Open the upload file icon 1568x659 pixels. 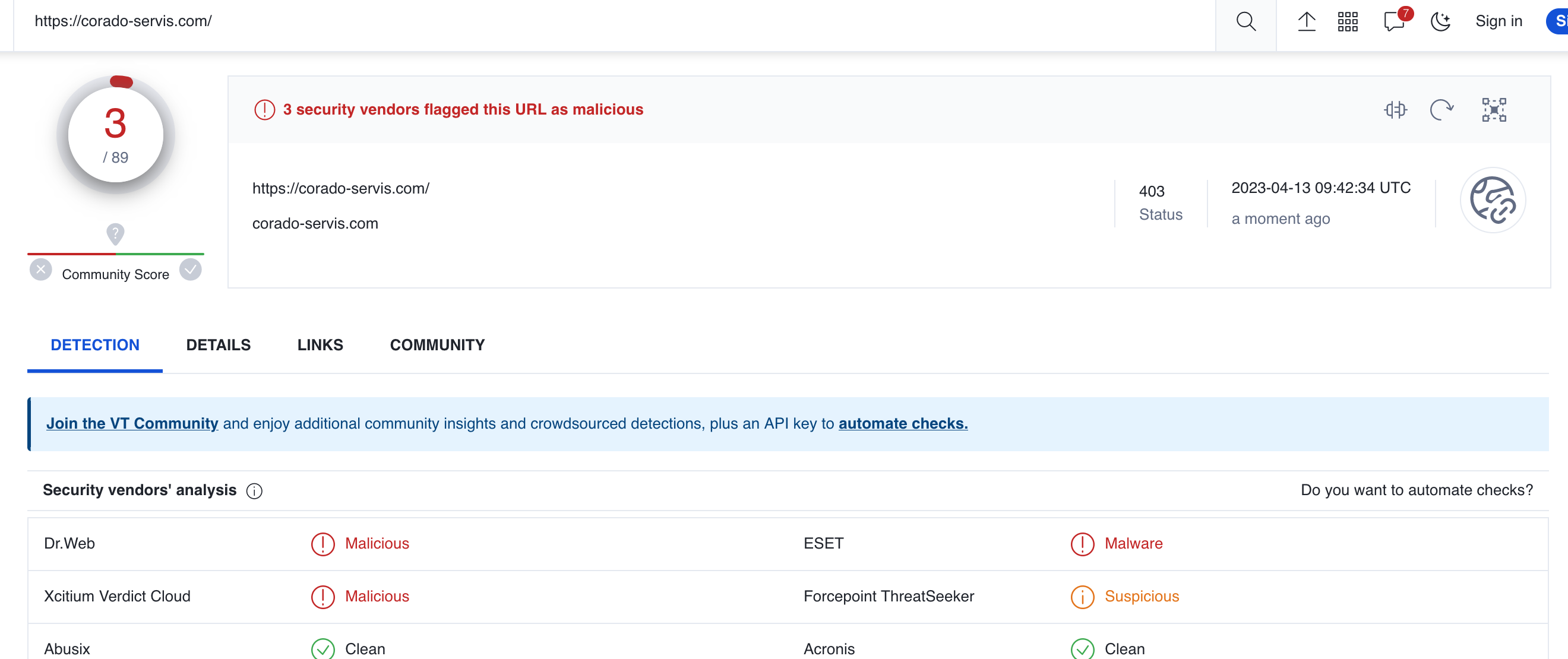[x=1306, y=22]
